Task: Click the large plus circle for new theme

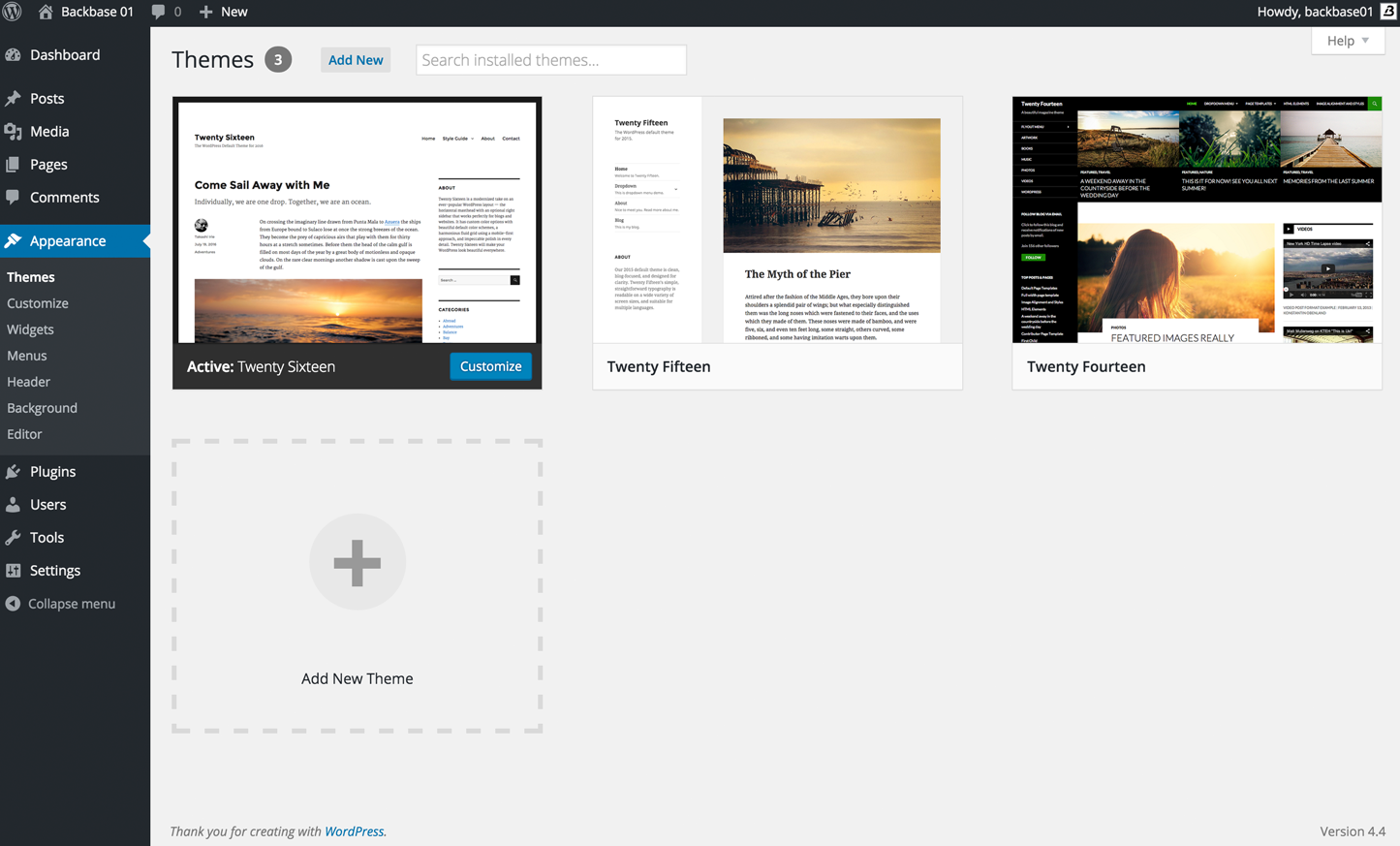Action: [x=358, y=562]
